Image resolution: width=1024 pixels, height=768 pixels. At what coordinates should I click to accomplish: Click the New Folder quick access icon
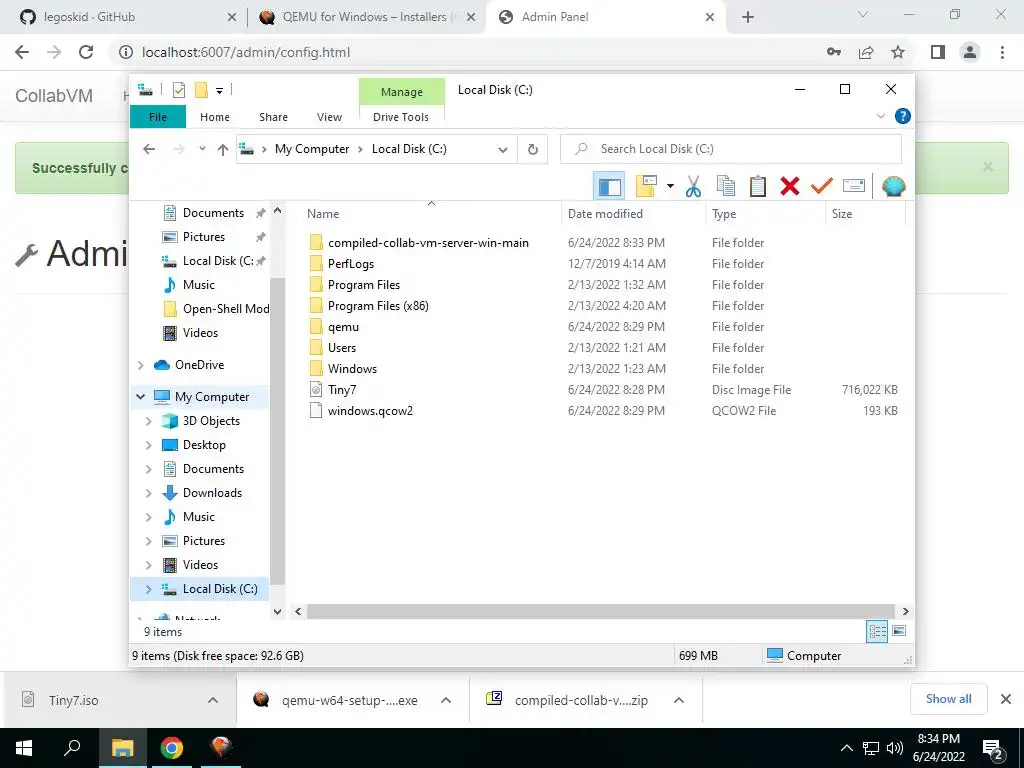point(201,90)
